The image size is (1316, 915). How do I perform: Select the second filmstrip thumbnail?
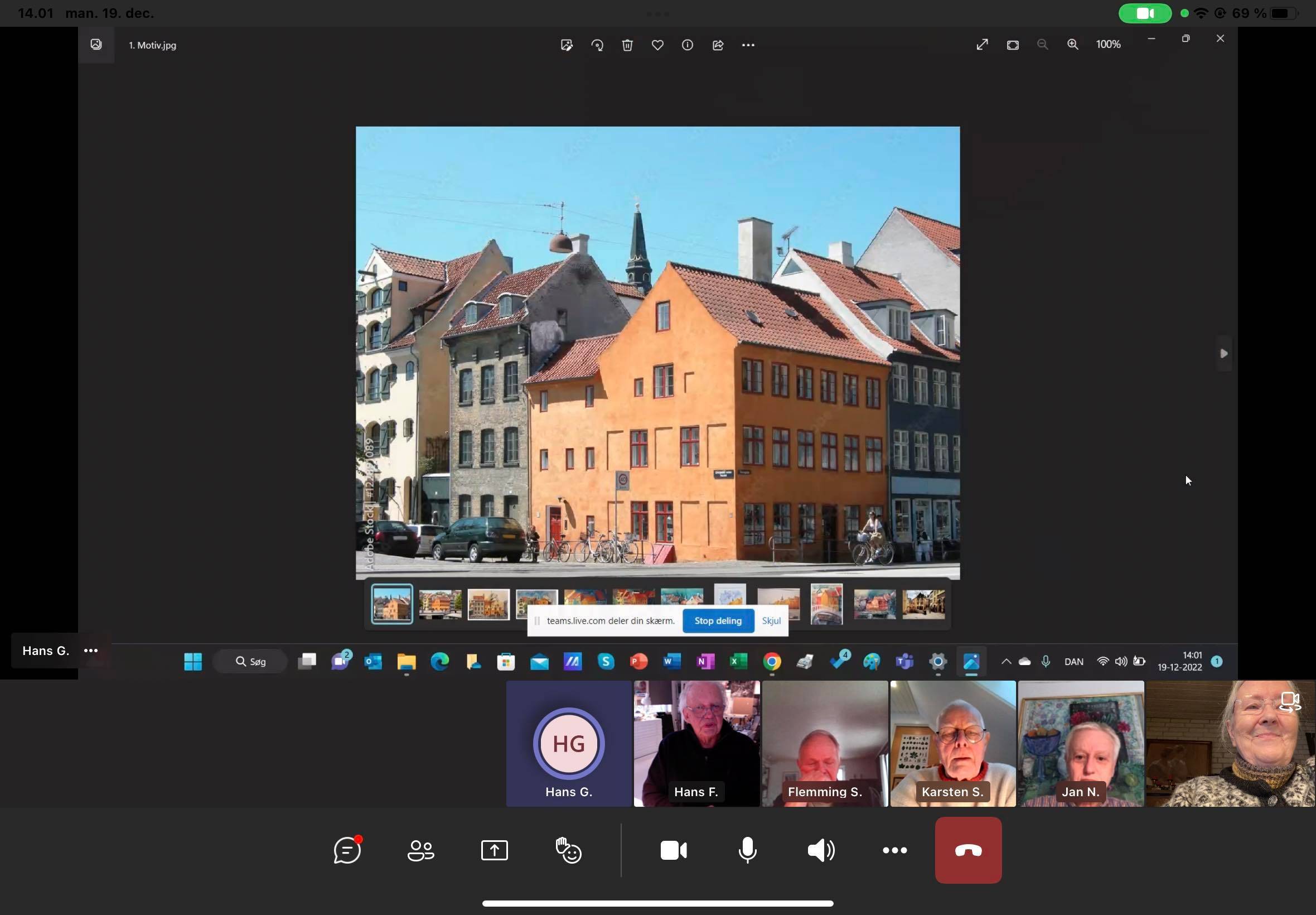click(440, 604)
